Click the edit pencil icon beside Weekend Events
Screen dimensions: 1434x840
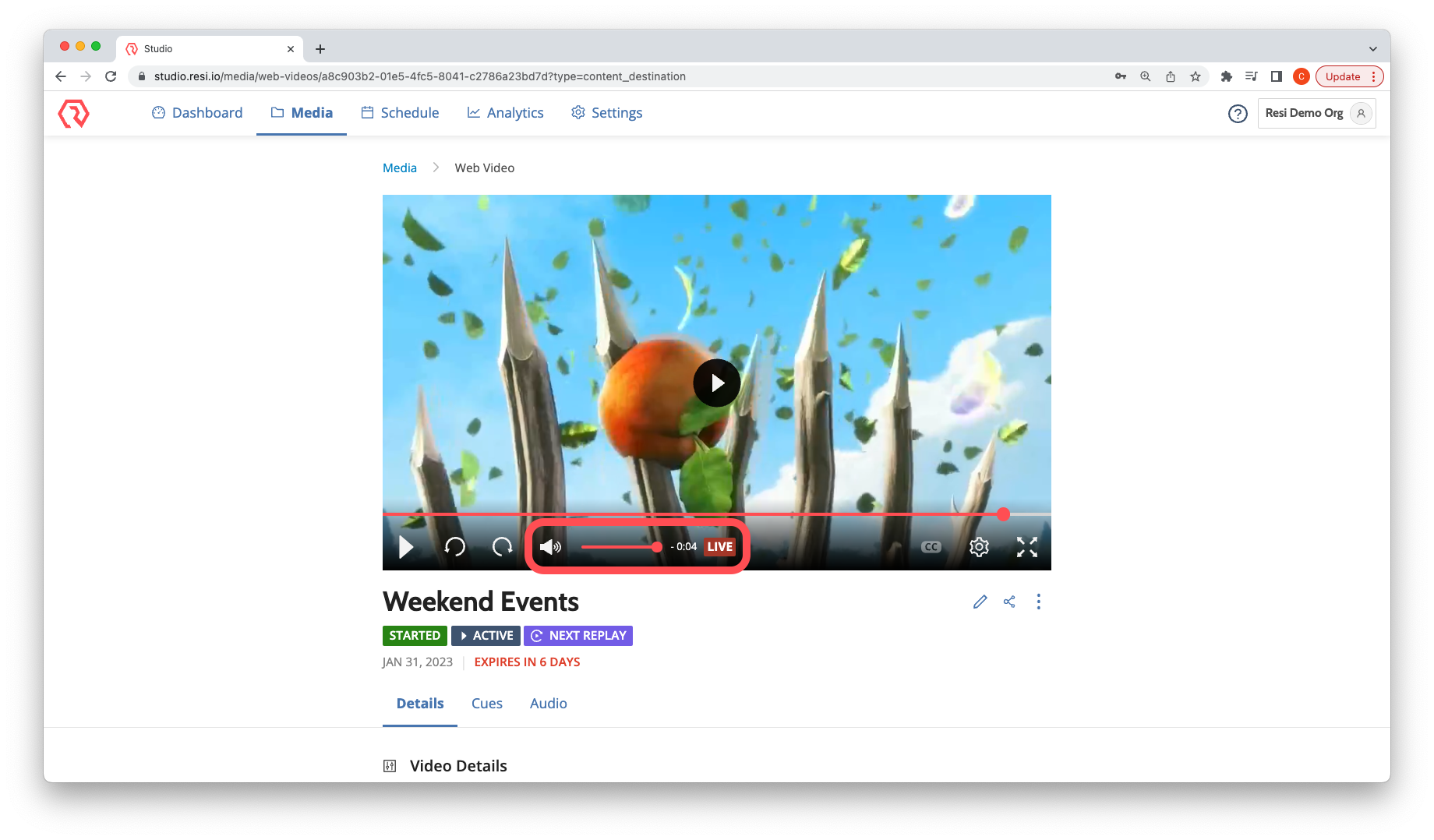point(980,602)
